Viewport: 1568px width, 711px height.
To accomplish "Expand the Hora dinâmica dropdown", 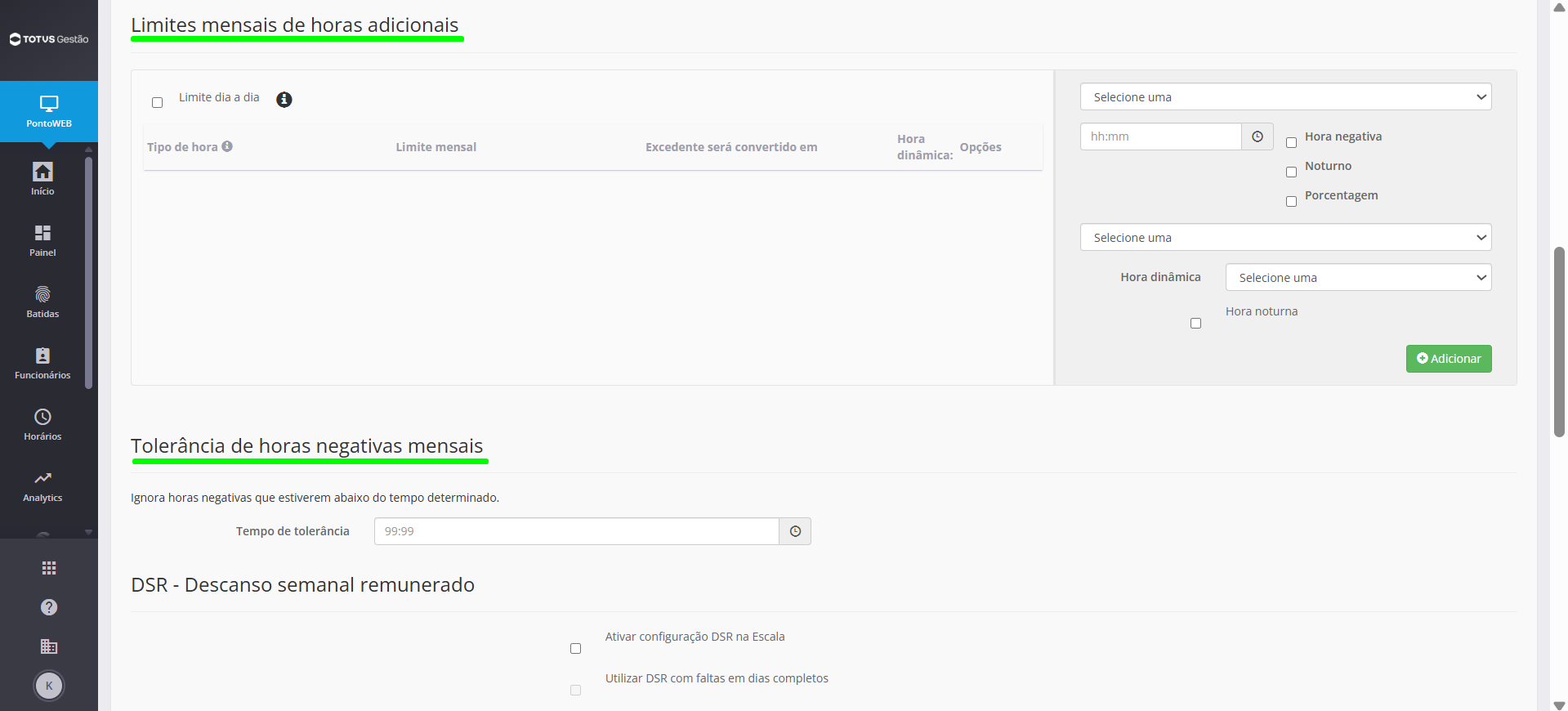I will point(1358,277).
